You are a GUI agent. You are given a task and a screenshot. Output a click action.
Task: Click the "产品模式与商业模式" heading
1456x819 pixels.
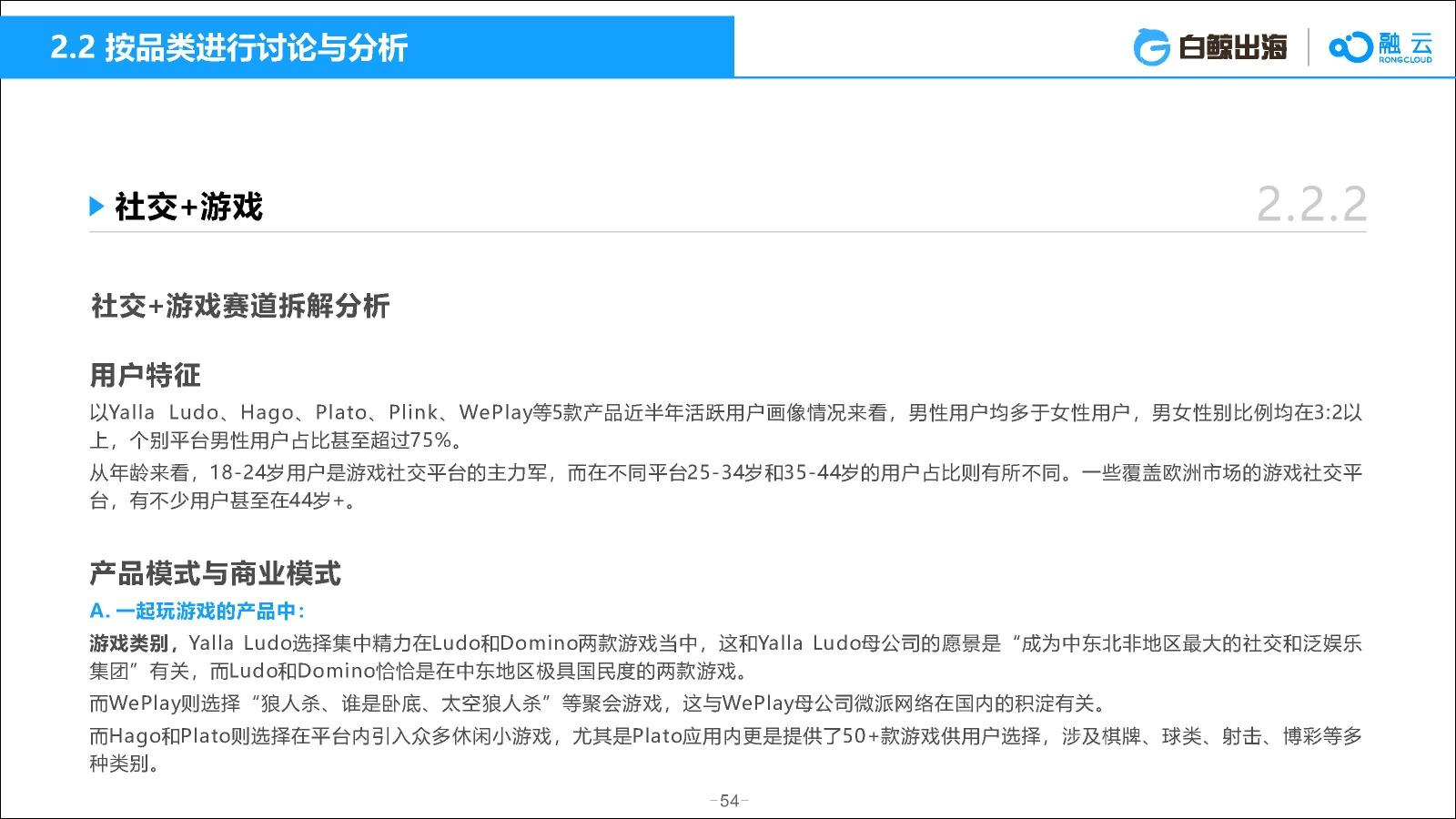pos(216,573)
